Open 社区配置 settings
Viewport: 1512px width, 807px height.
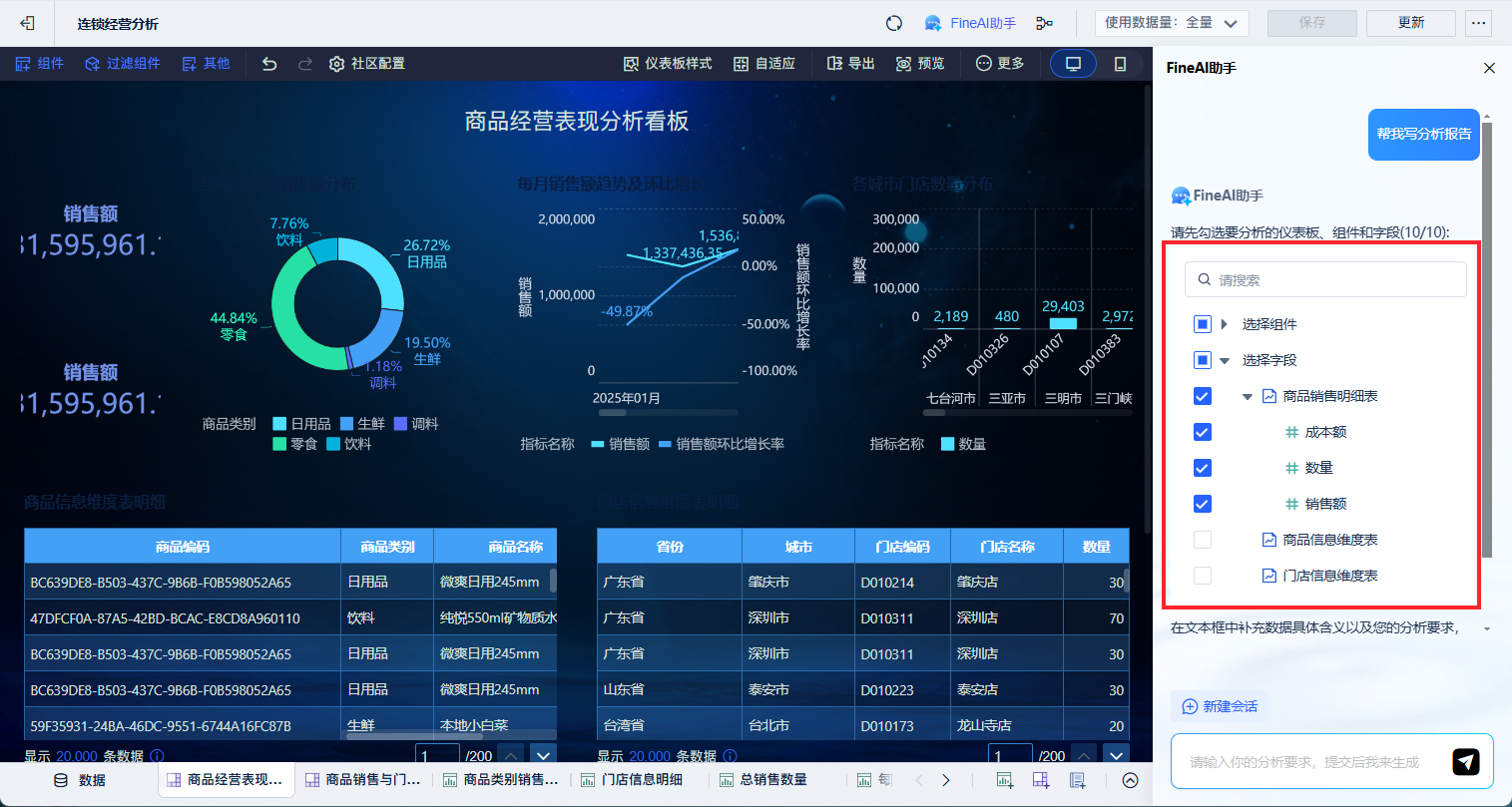[x=367, y=64]
